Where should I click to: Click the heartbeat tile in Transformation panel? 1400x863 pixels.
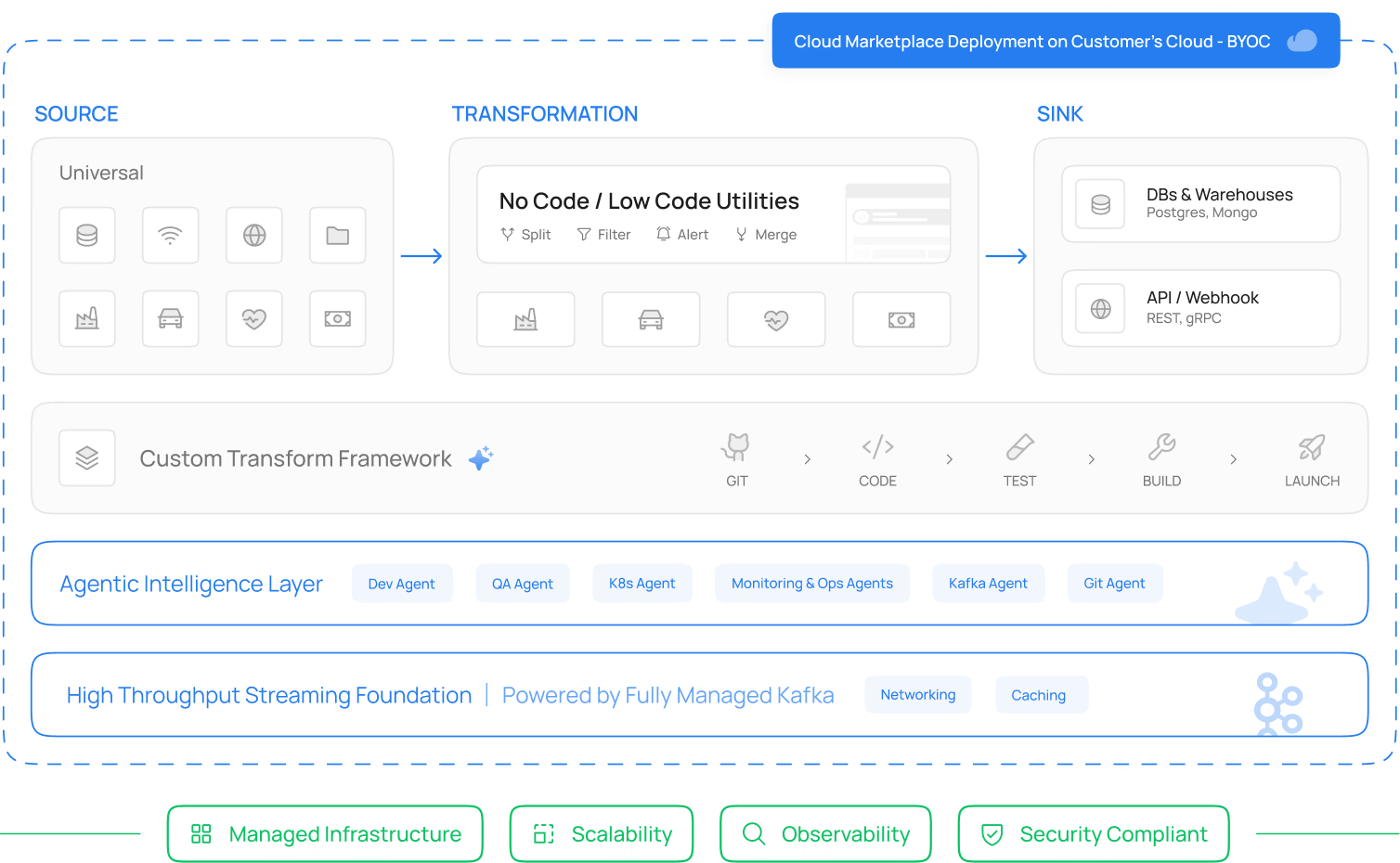pos(776,320)
